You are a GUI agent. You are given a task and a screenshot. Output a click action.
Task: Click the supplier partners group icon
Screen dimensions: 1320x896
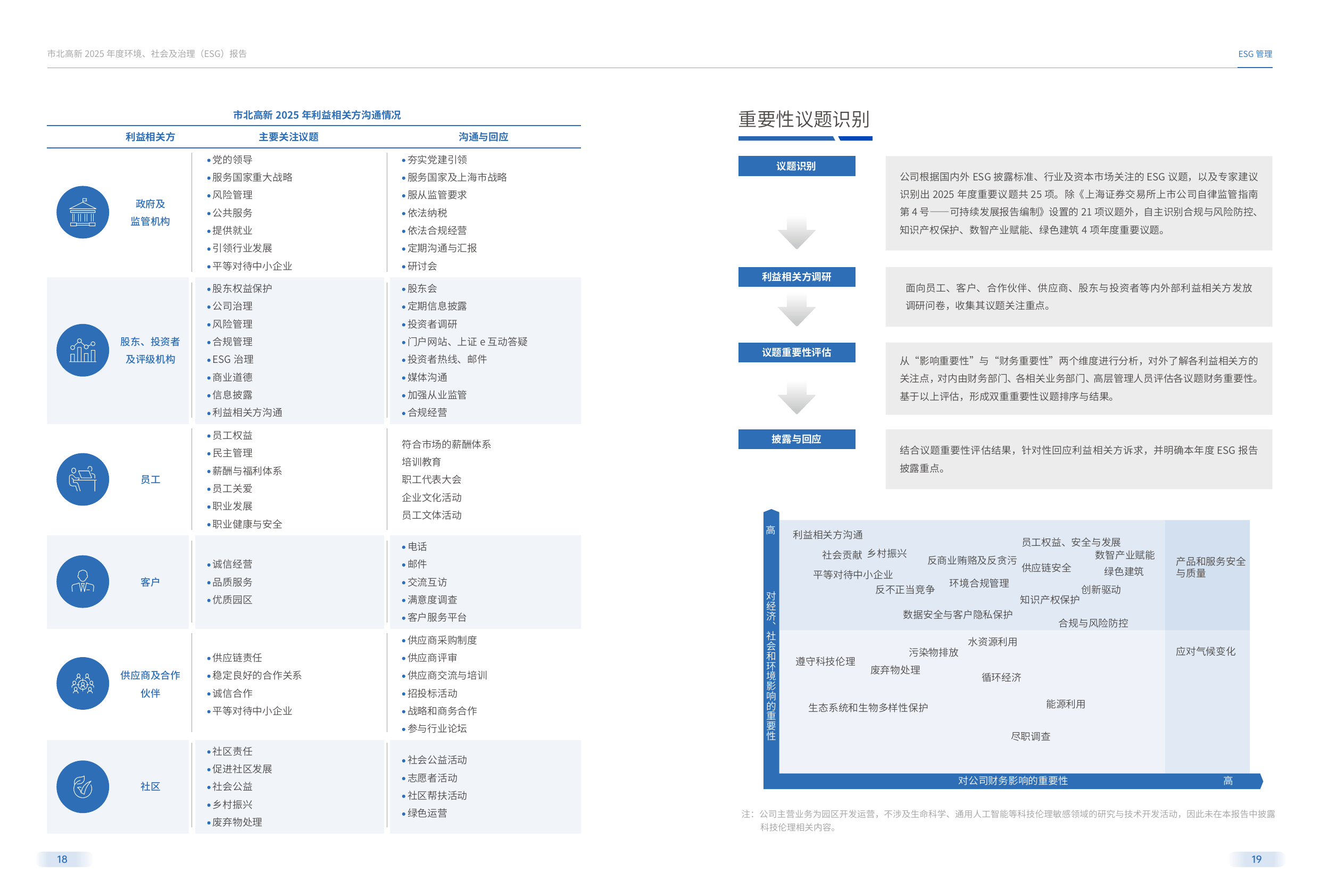[x=83, y=684]
